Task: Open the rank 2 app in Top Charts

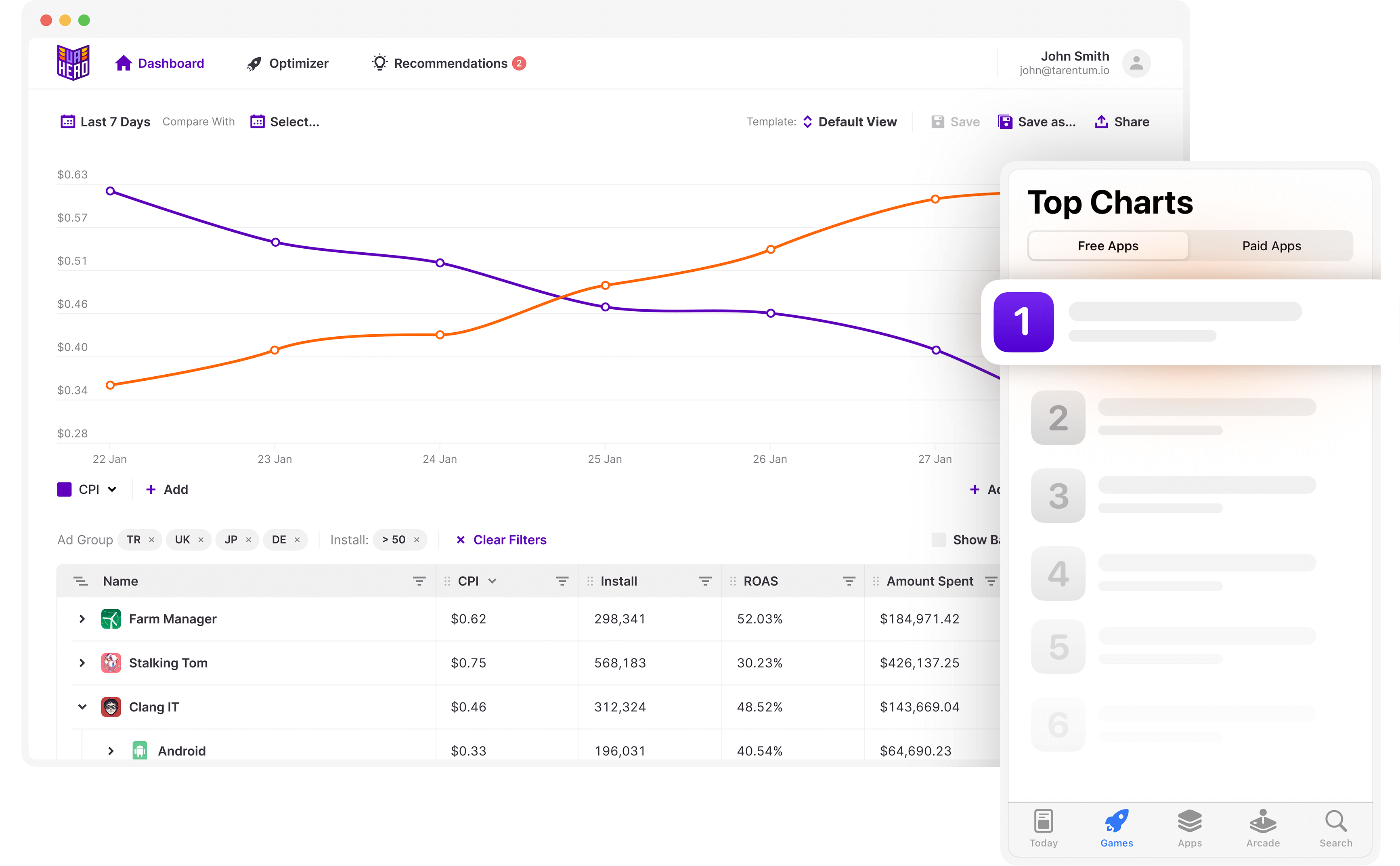Action: coord(1173,417)
